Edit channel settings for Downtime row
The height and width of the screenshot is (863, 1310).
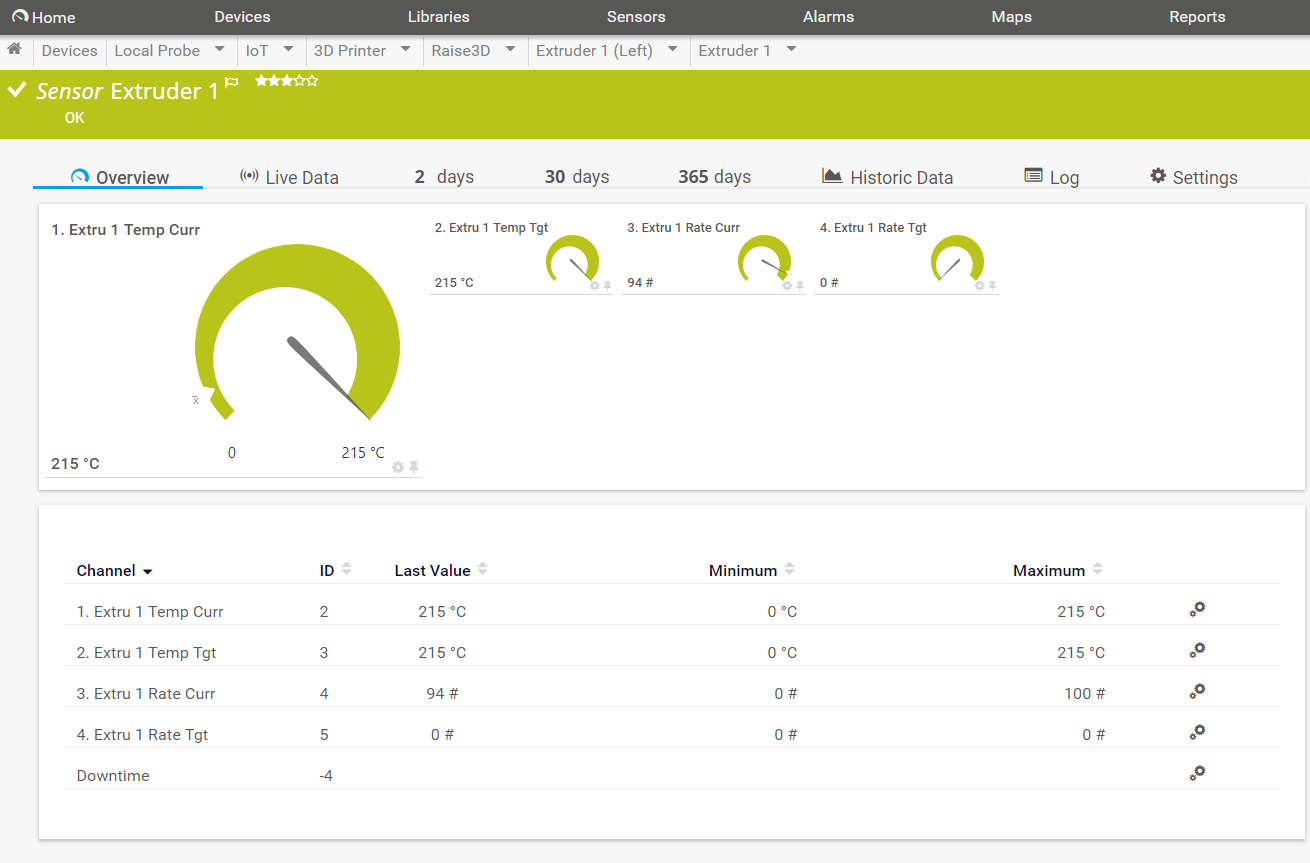coord(1197,773)
